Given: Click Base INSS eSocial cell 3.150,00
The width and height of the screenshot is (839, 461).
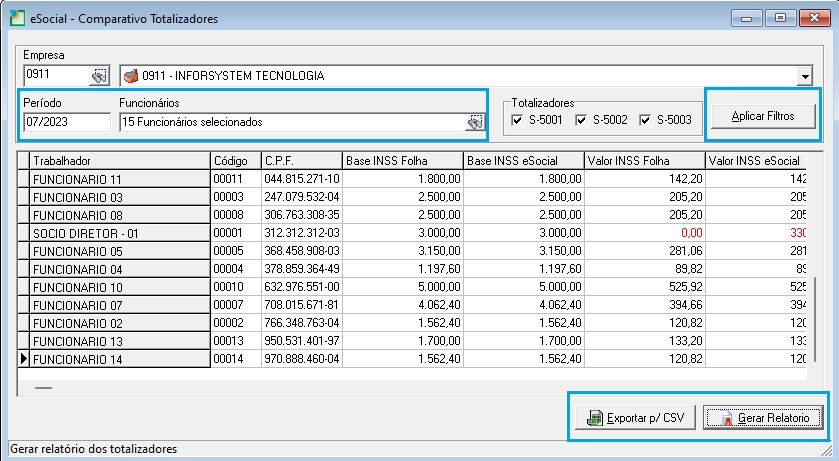Looking at the screenshot, I should (524, 251).
